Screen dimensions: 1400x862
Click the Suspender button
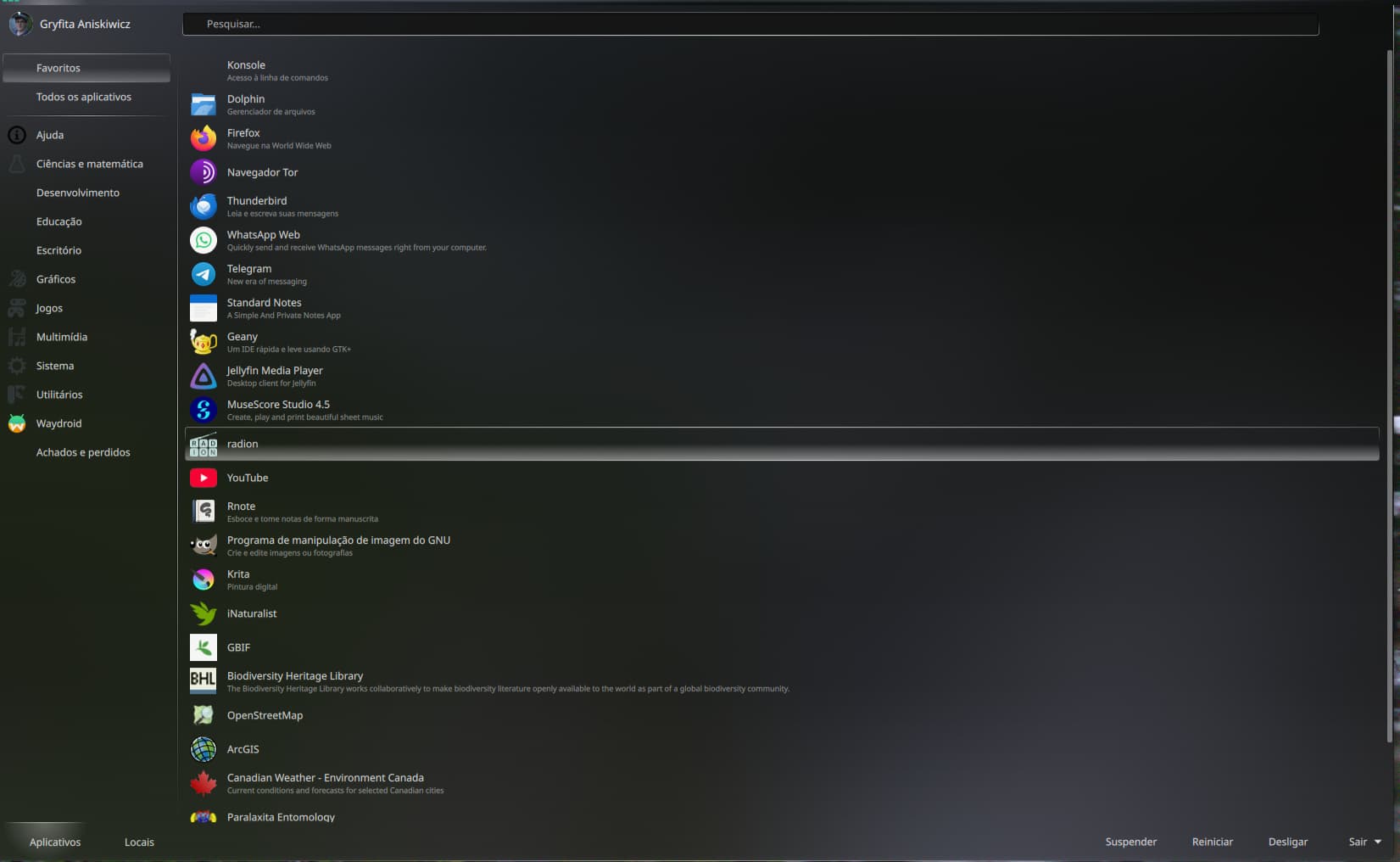pyautogui.click(x=1130, y=842)
